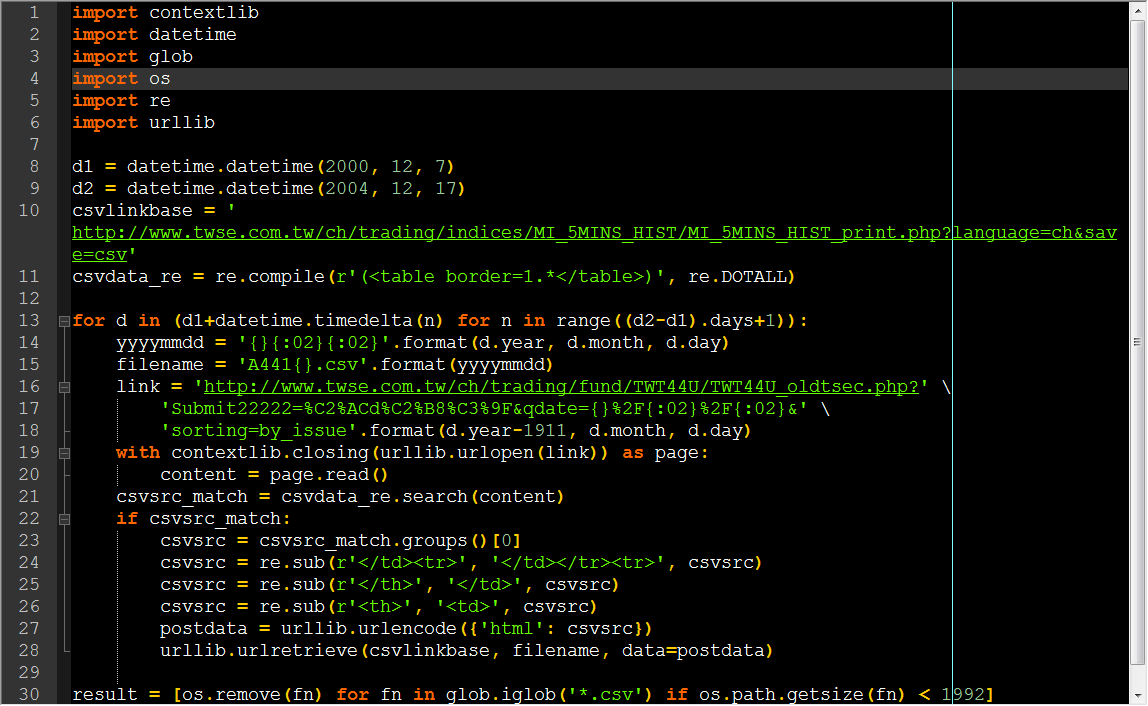Collapse the with block fold marker at line 19
This screenshot has width=1148, height=706.
[x=64, y=453]
